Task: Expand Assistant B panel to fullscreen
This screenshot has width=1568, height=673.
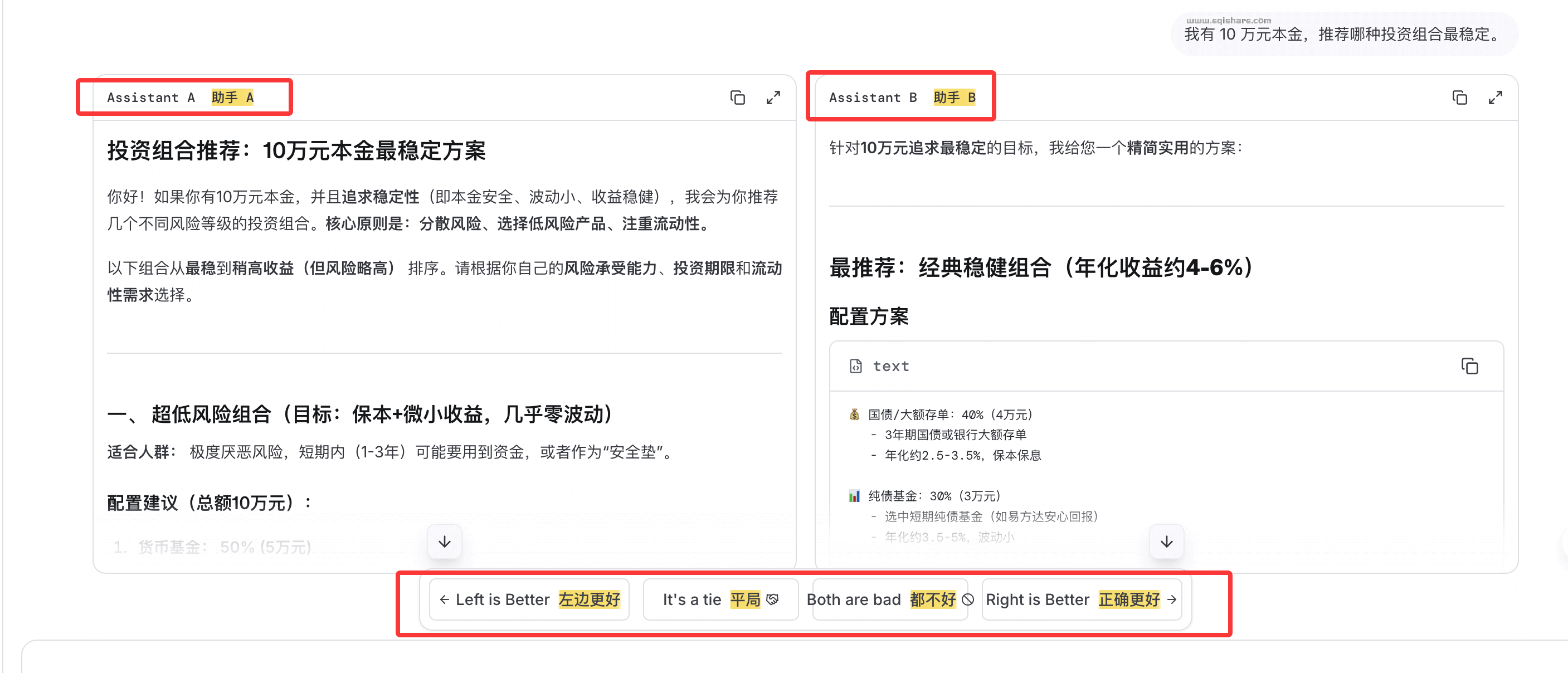Action: (1496, 97)
